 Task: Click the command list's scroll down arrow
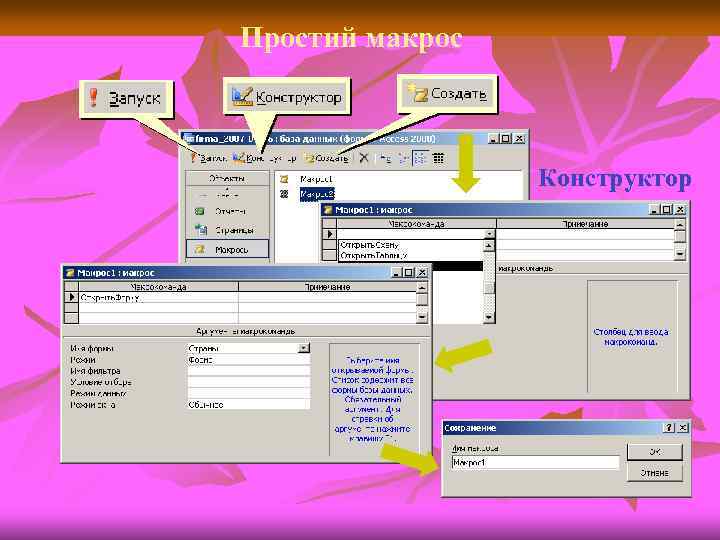coord(489,317)
